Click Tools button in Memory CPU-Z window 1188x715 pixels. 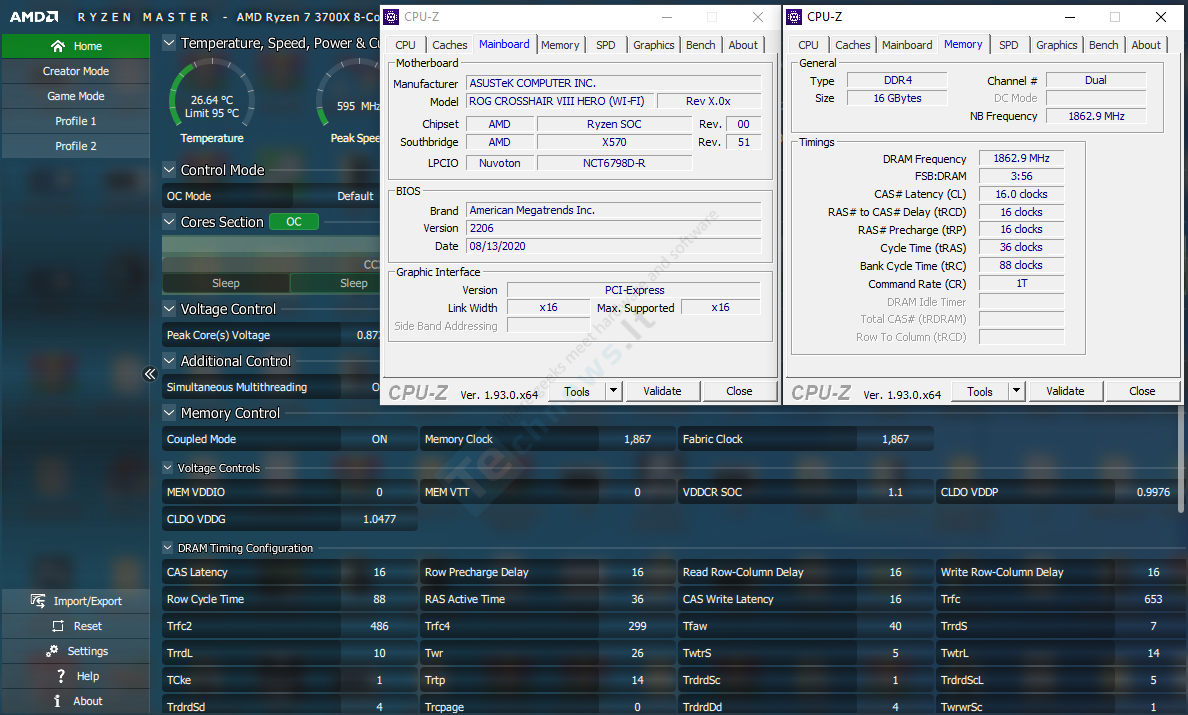[x=980, y=391]
